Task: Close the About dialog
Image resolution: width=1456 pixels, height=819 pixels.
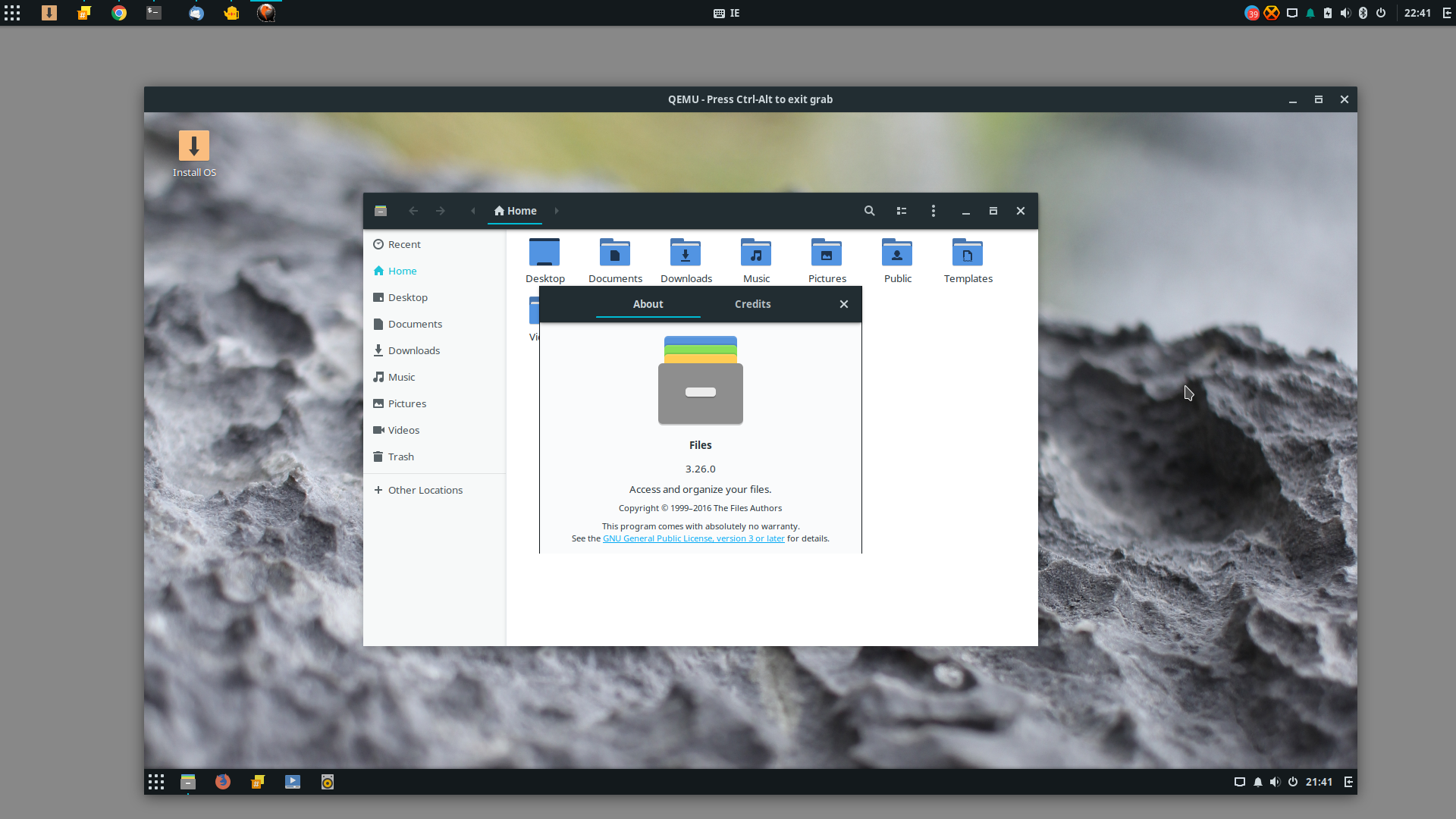Action: click(843, 304)
